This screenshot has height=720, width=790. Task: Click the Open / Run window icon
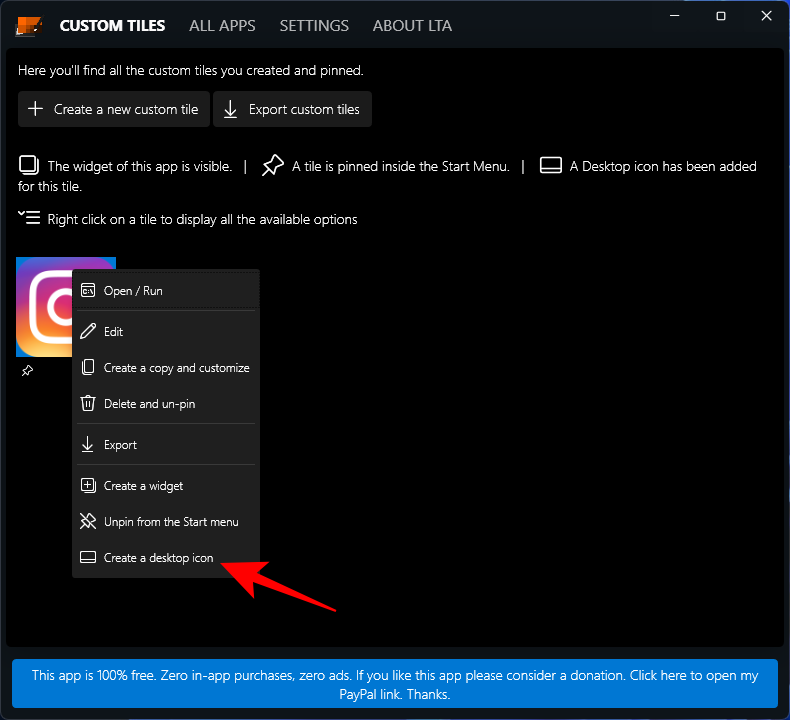click(x=88, y=291)
